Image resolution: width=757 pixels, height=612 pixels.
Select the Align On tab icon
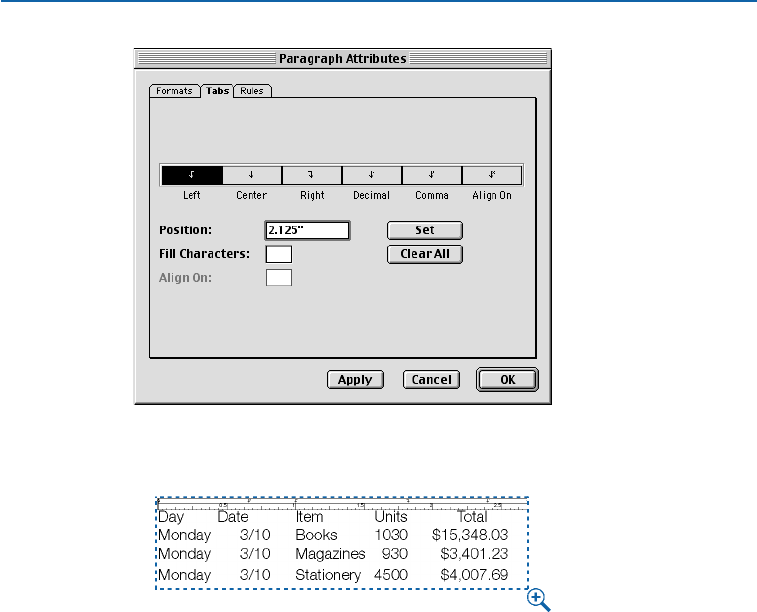(x=492, y=175)
